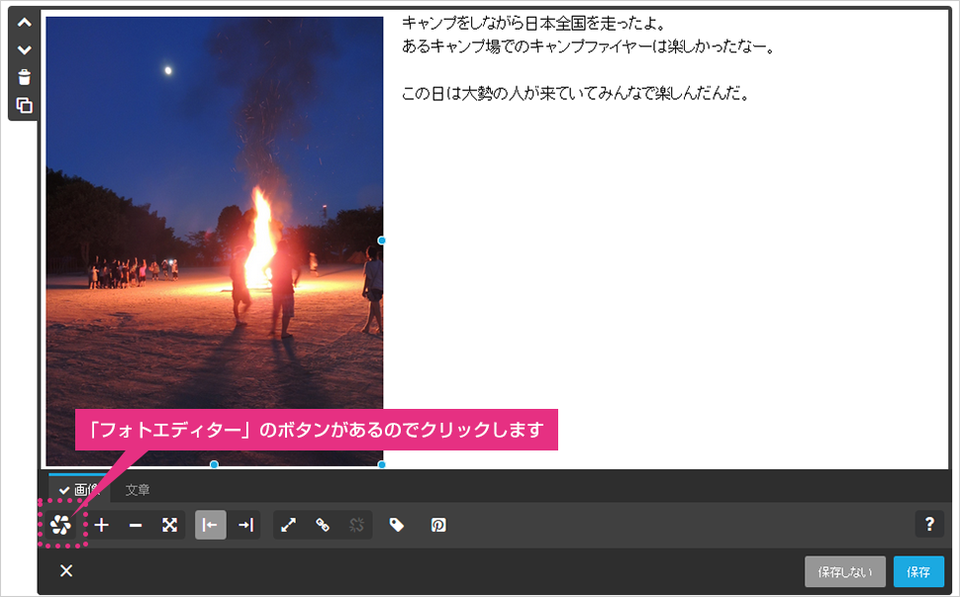Click the 保存しない button
Image resolution: width=960 pixels, height=597 pixels.
pos(845,572)
